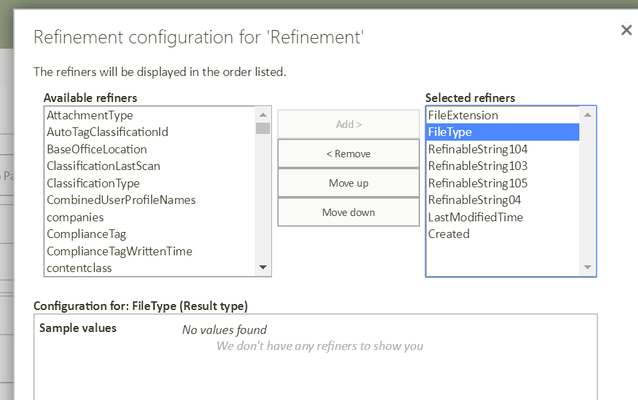Select LastModifiedTime in Selected refiners

(x=503, y=217)
